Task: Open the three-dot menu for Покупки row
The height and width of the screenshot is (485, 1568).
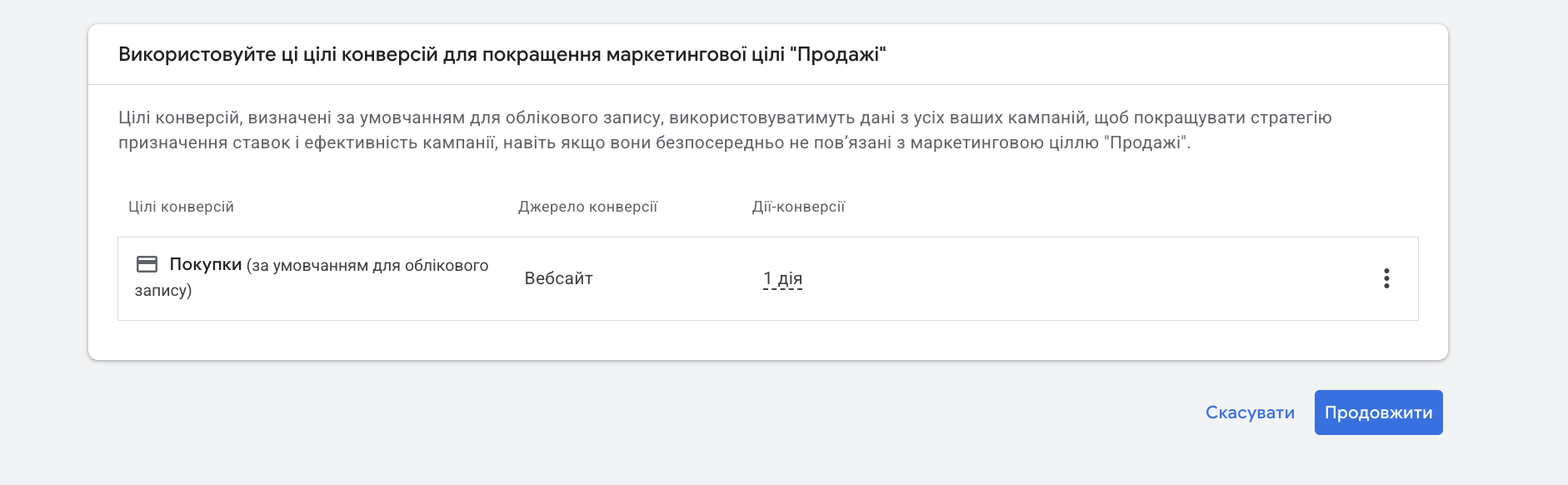Action: (x=1386, y=278)
